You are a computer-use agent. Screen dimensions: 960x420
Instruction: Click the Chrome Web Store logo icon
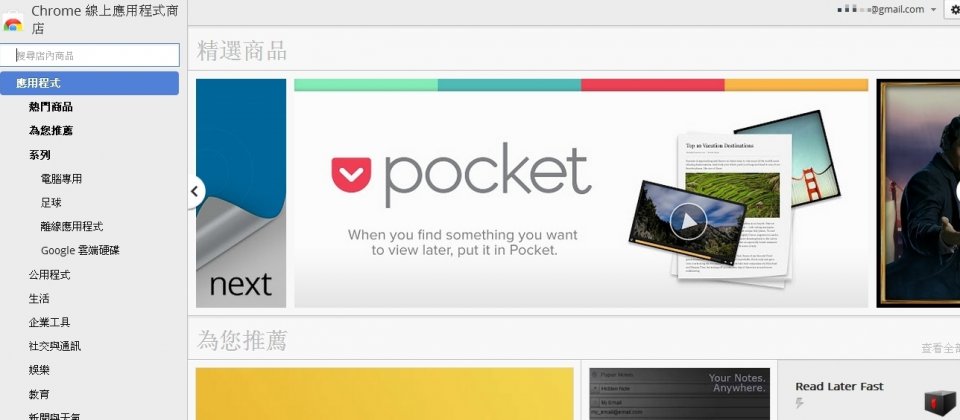coord(13,24)
